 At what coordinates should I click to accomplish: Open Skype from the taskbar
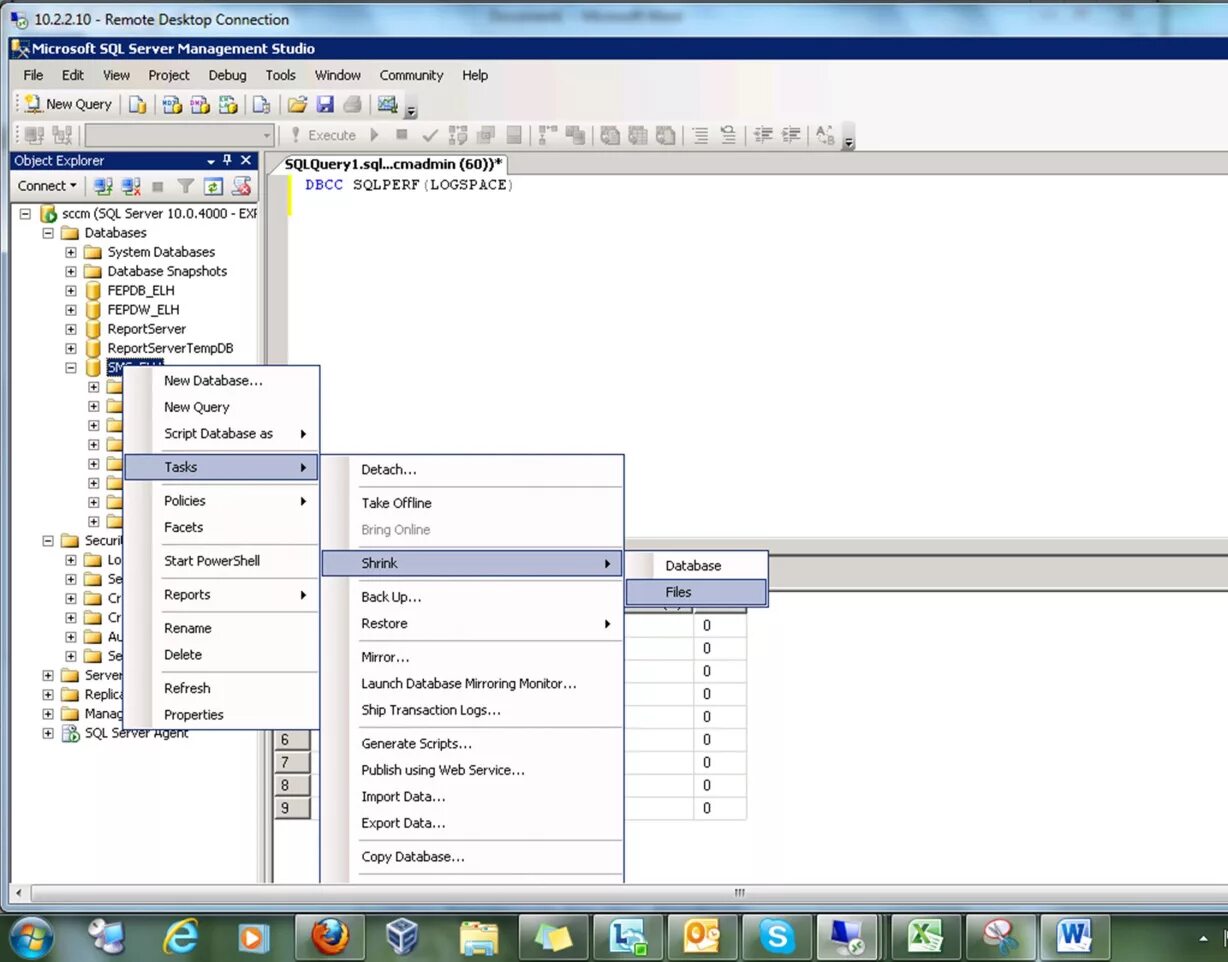[x=776, y=937]
